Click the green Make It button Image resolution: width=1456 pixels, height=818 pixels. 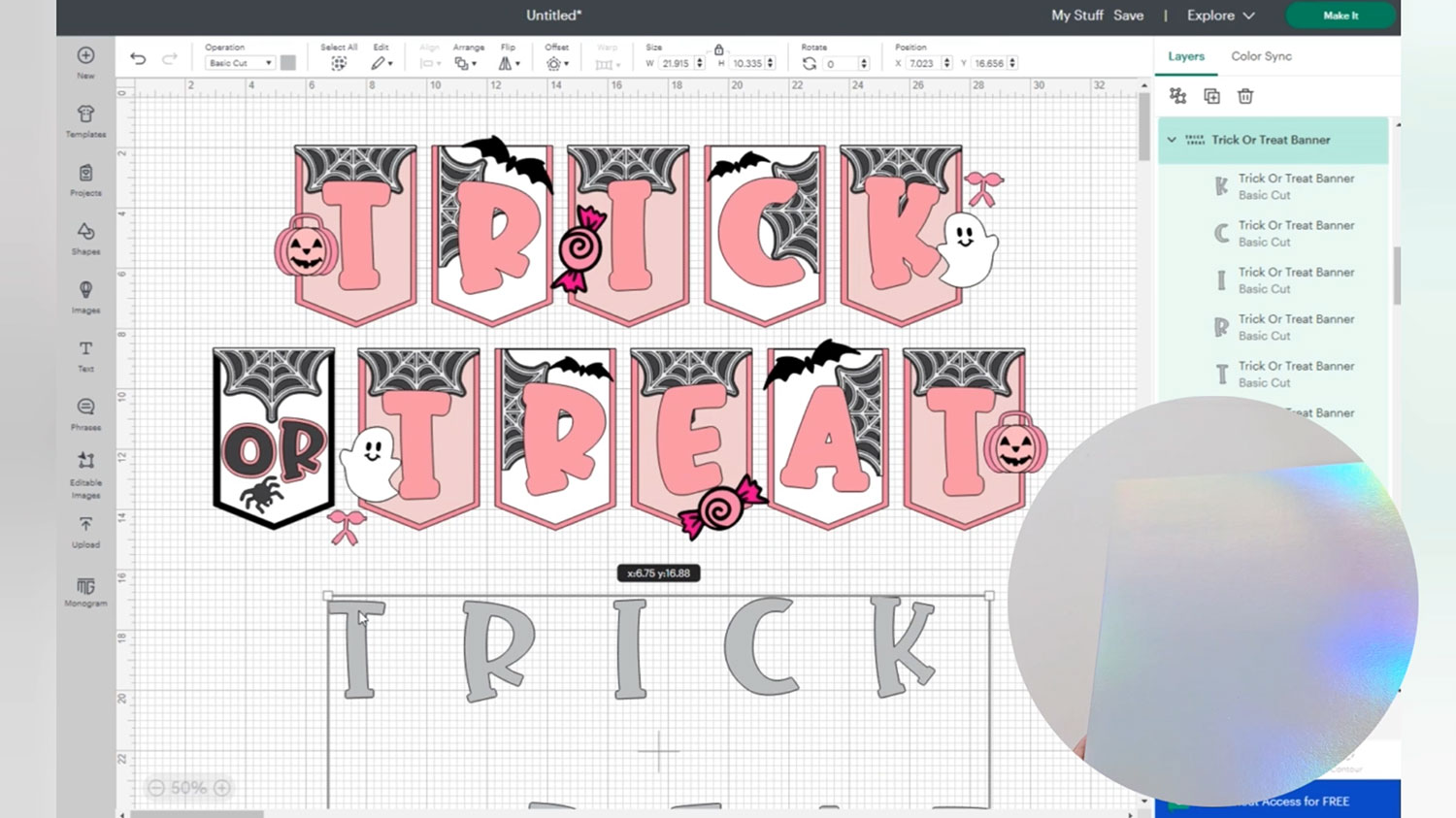coord(1340,16)
